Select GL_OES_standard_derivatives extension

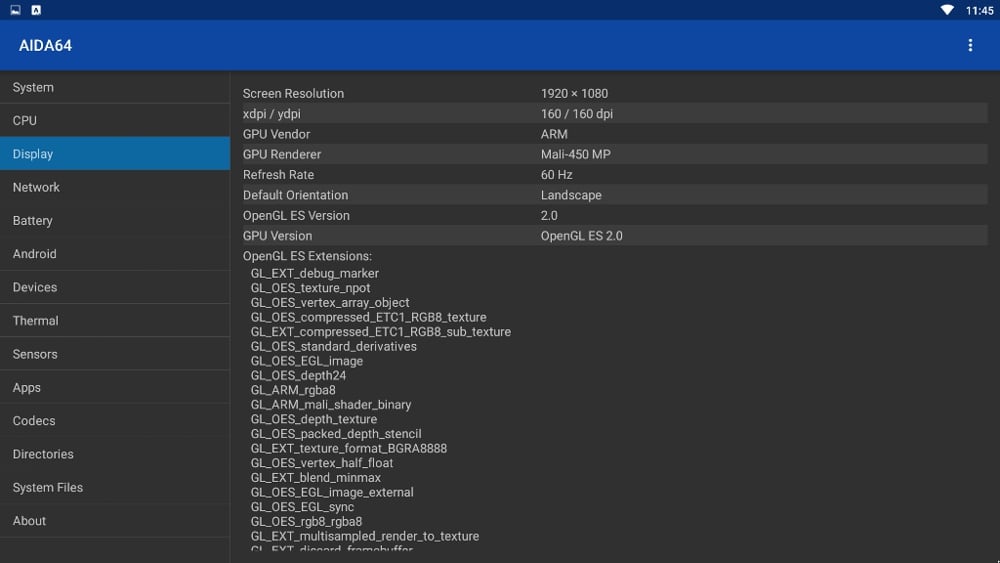pos(334,347)
